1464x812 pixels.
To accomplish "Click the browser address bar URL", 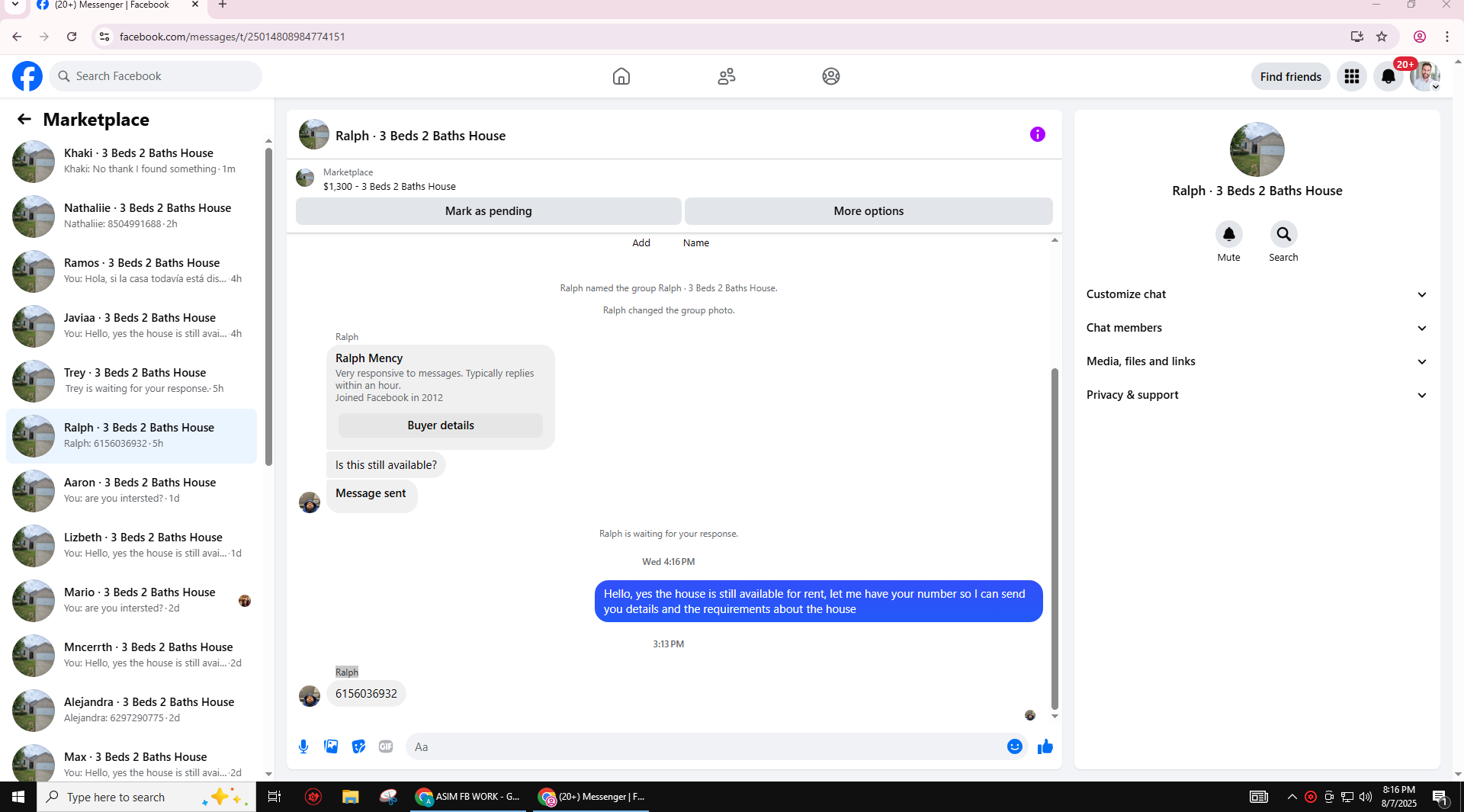I will point(232,37).
